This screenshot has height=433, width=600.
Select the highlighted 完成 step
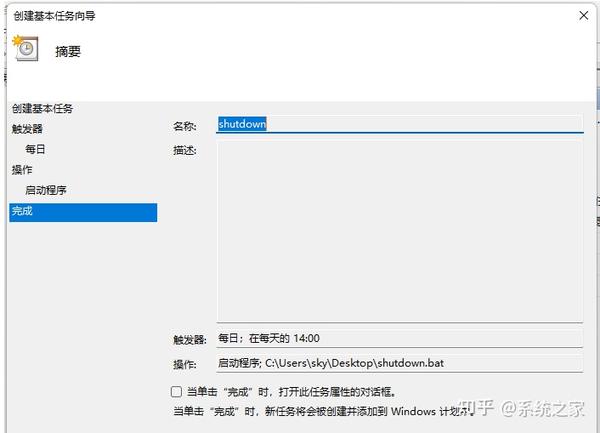pos(83,212)
